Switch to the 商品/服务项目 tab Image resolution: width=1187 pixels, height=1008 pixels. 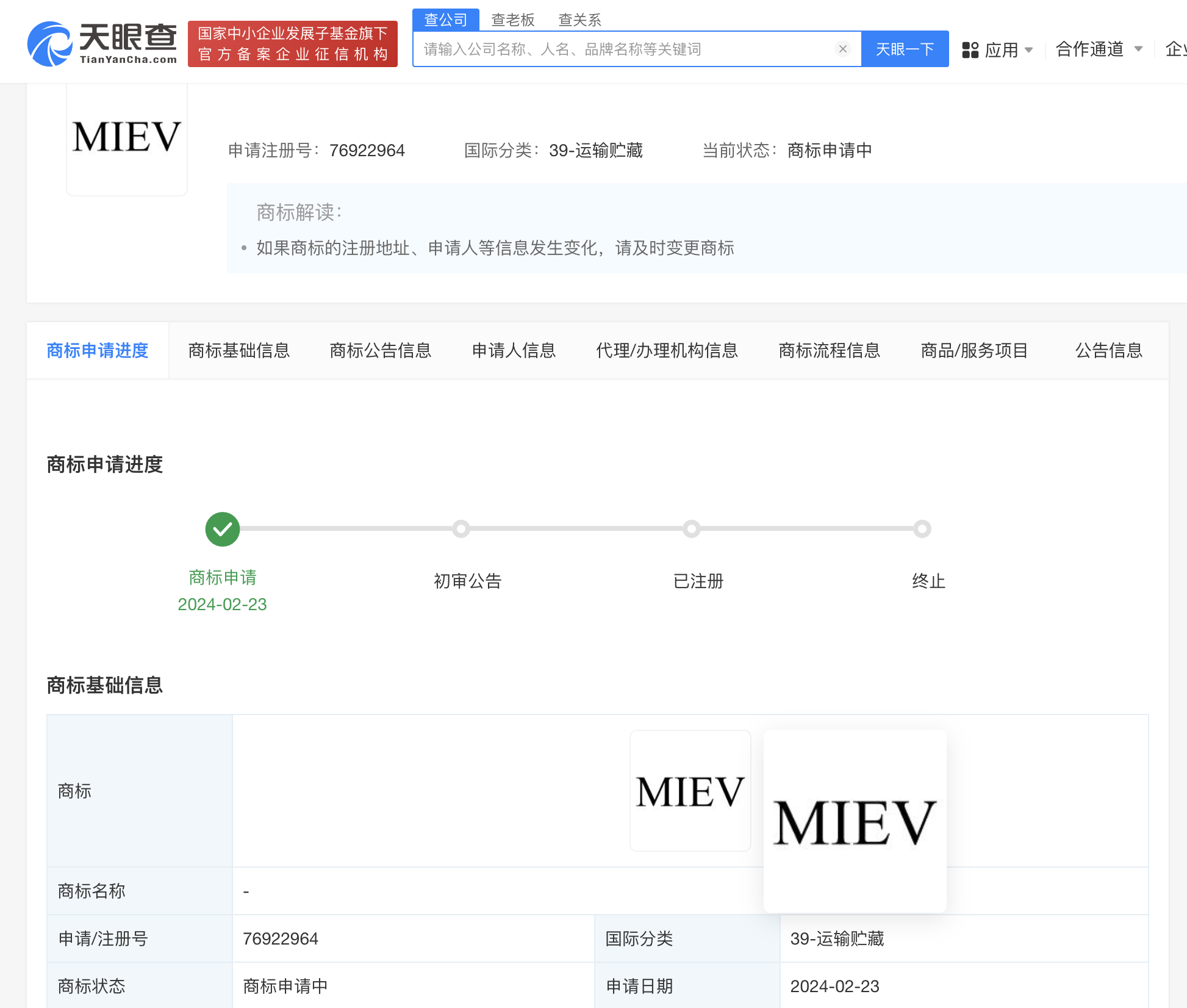coord(975,350)
